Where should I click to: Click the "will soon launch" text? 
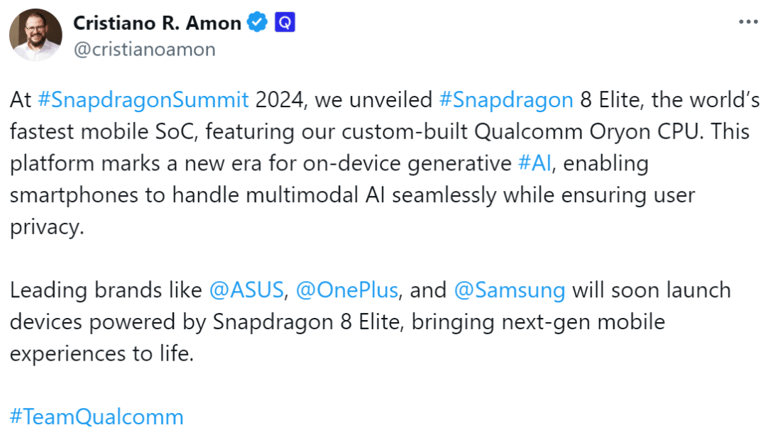click(651, 290)
